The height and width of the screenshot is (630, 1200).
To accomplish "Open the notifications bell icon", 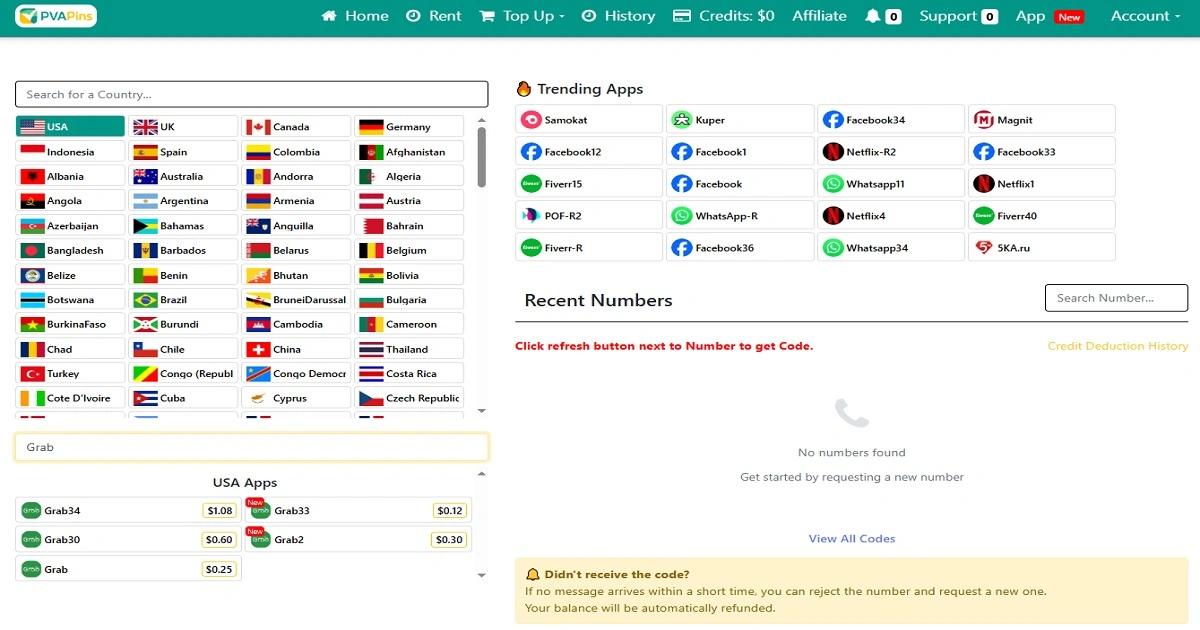I will point(873,16).
